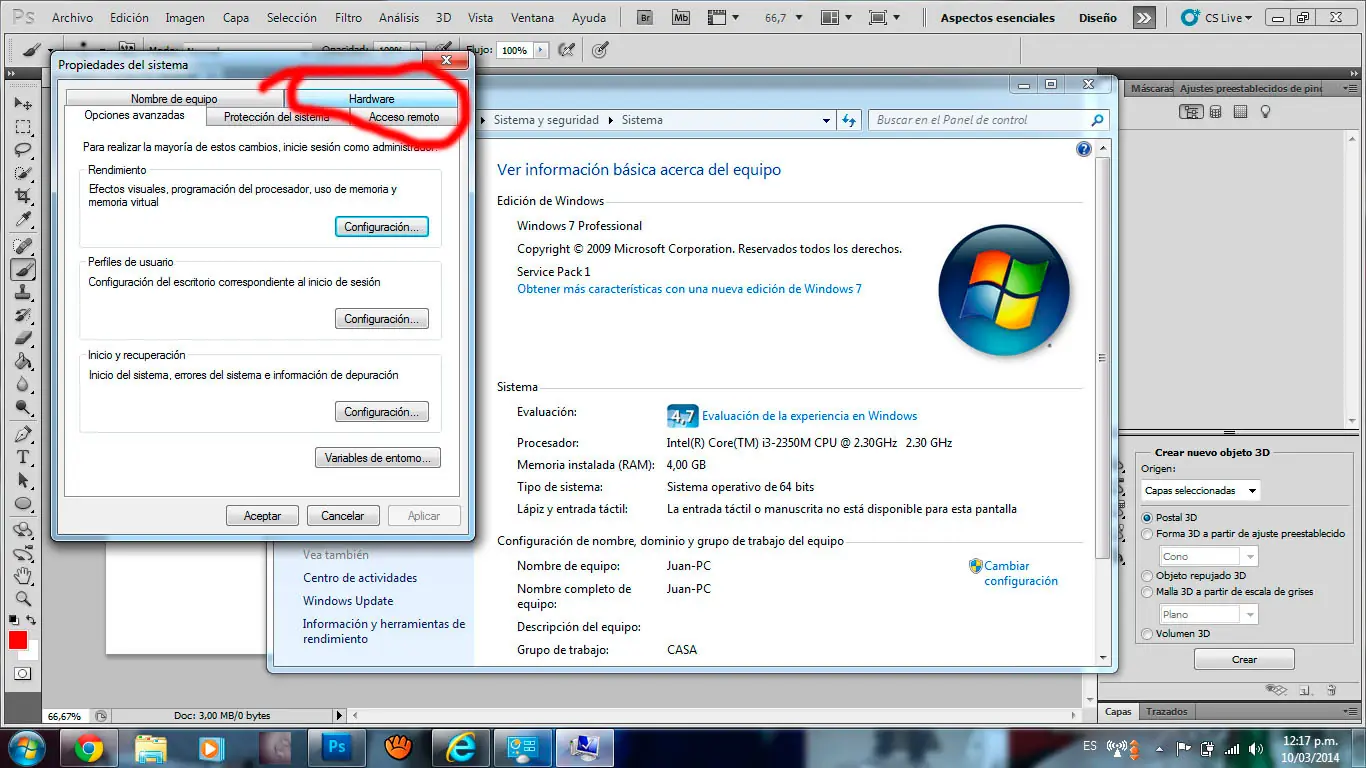This screenshot has width=1366, height=768.
Task: Switch to the Nombre de equipo tab
Action: point(174,99)
